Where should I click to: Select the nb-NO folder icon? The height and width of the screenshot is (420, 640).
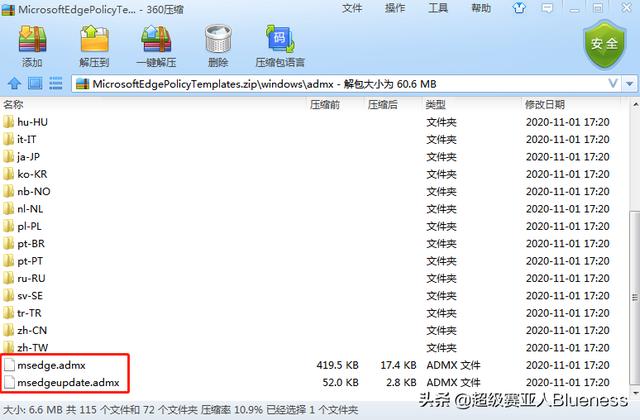click(8, 191)
